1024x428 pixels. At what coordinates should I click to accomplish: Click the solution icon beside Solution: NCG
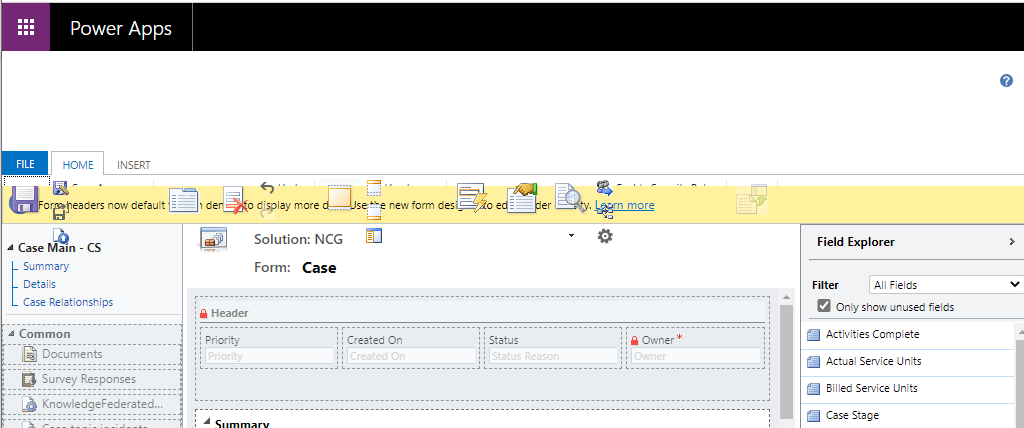[x=212, y=239]
